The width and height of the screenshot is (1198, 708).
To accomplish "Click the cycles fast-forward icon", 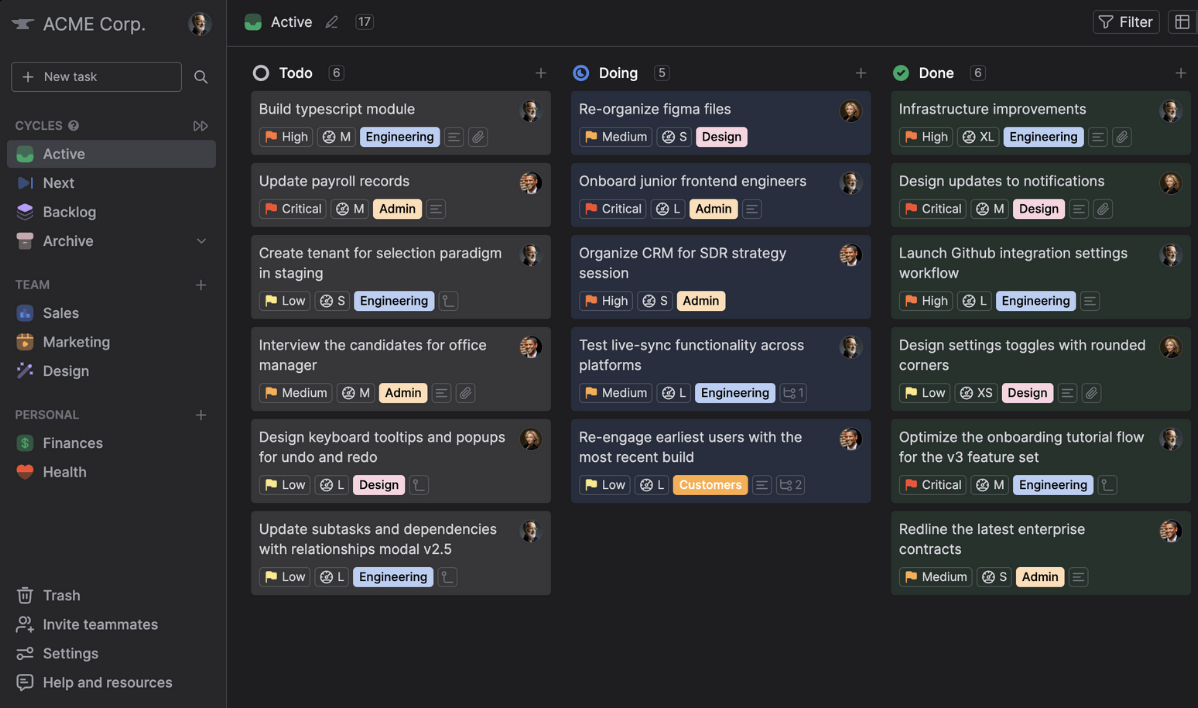I will coord(200,126).
